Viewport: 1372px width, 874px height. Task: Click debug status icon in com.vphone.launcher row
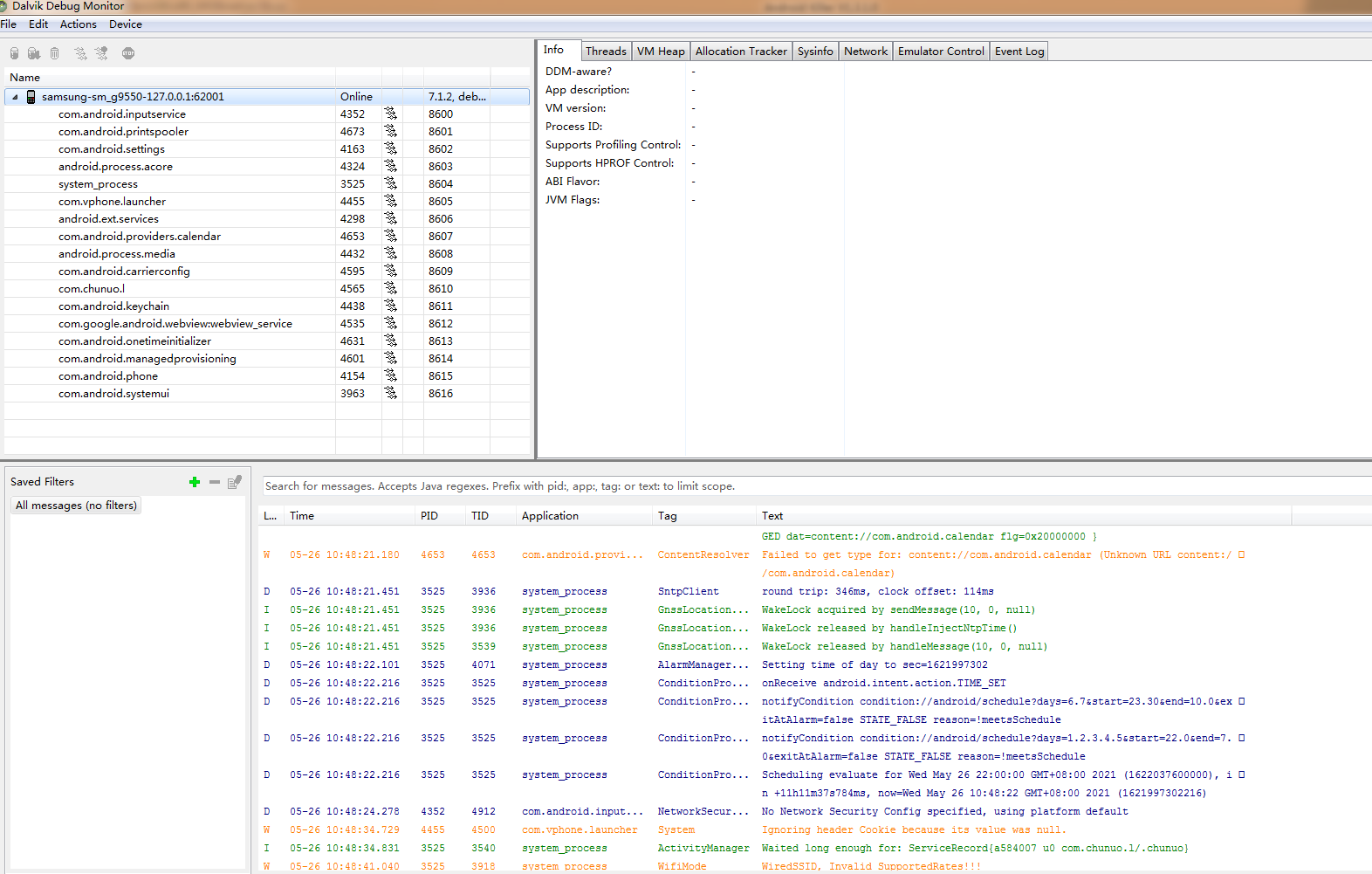pos(390,201)
